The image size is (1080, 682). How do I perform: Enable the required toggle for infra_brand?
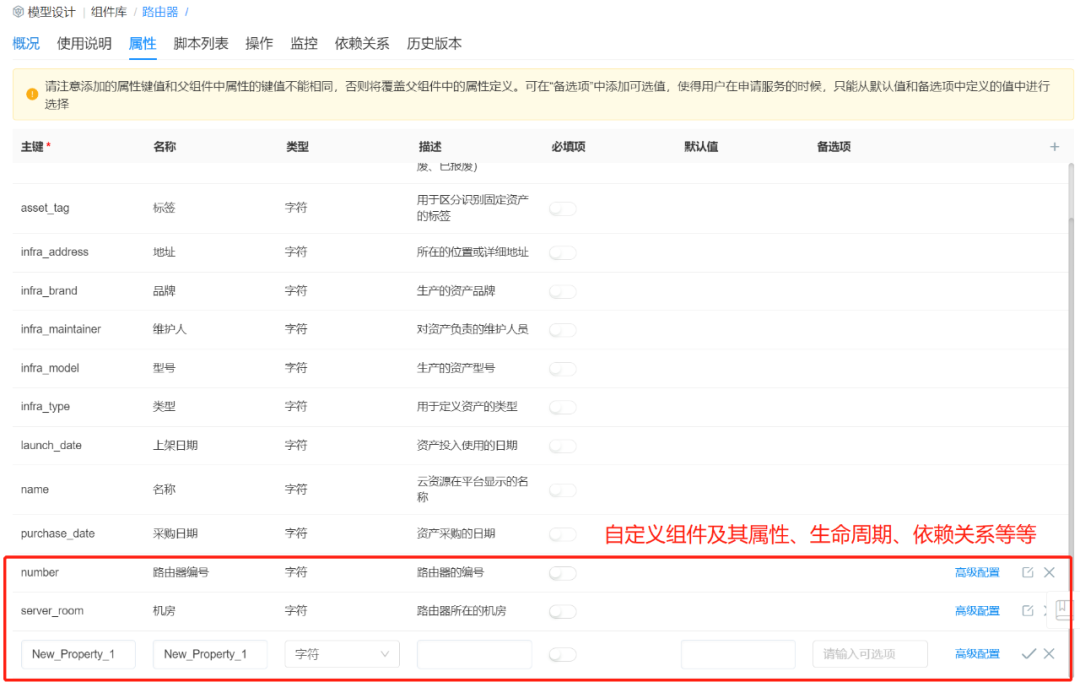pos(562,291)
